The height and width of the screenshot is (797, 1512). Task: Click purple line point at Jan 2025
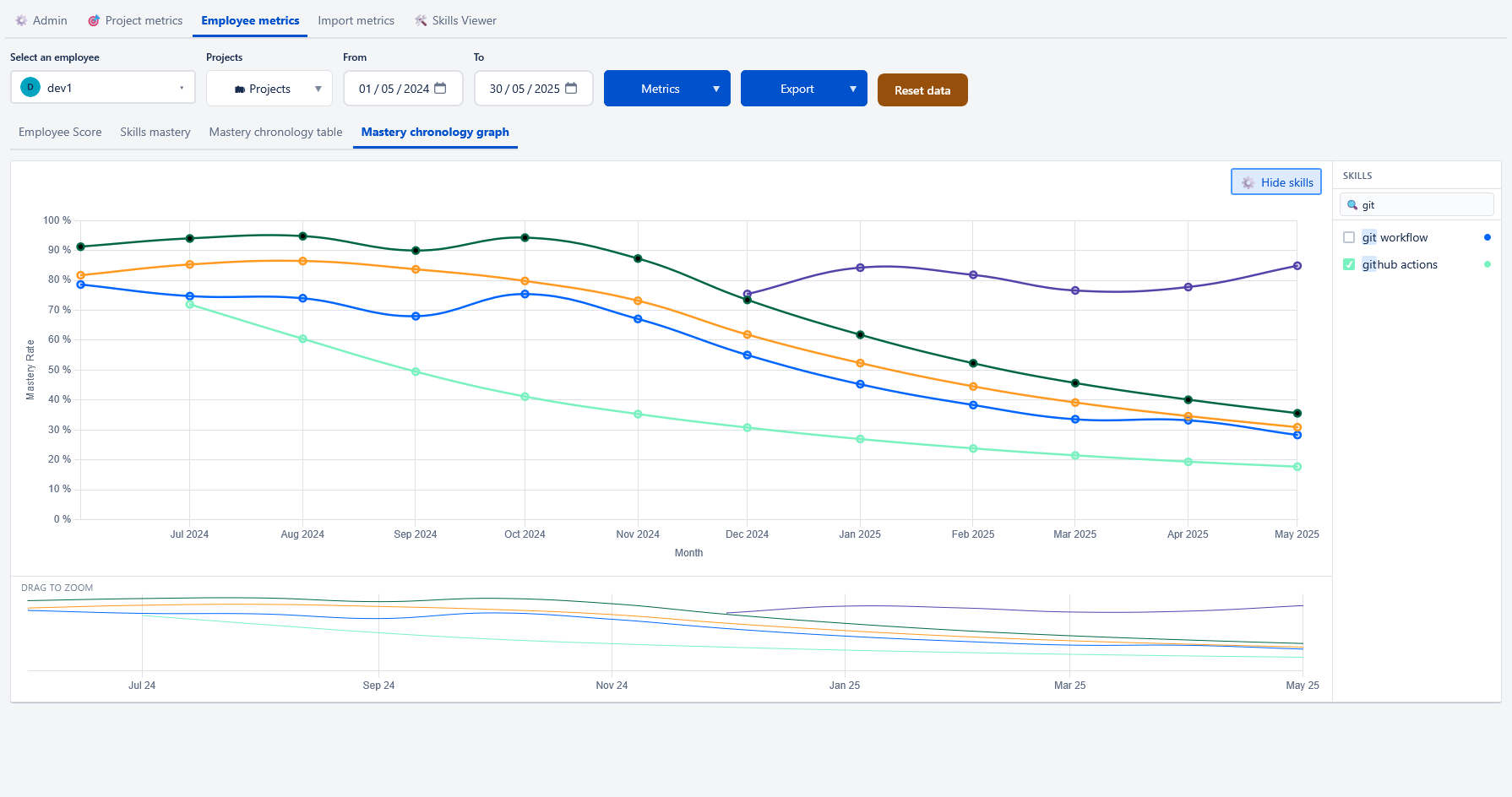[x=860, y=268]
